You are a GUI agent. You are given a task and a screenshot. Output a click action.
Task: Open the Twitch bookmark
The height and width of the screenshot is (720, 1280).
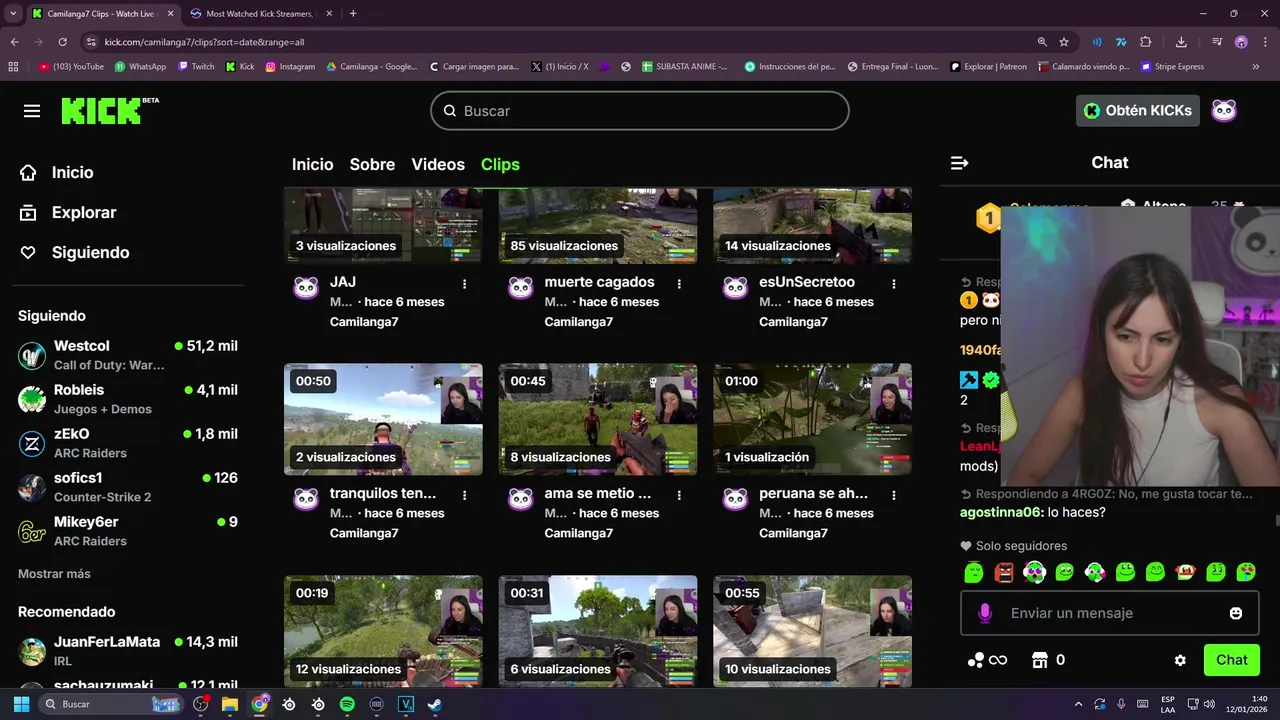[x=196, y=67]
